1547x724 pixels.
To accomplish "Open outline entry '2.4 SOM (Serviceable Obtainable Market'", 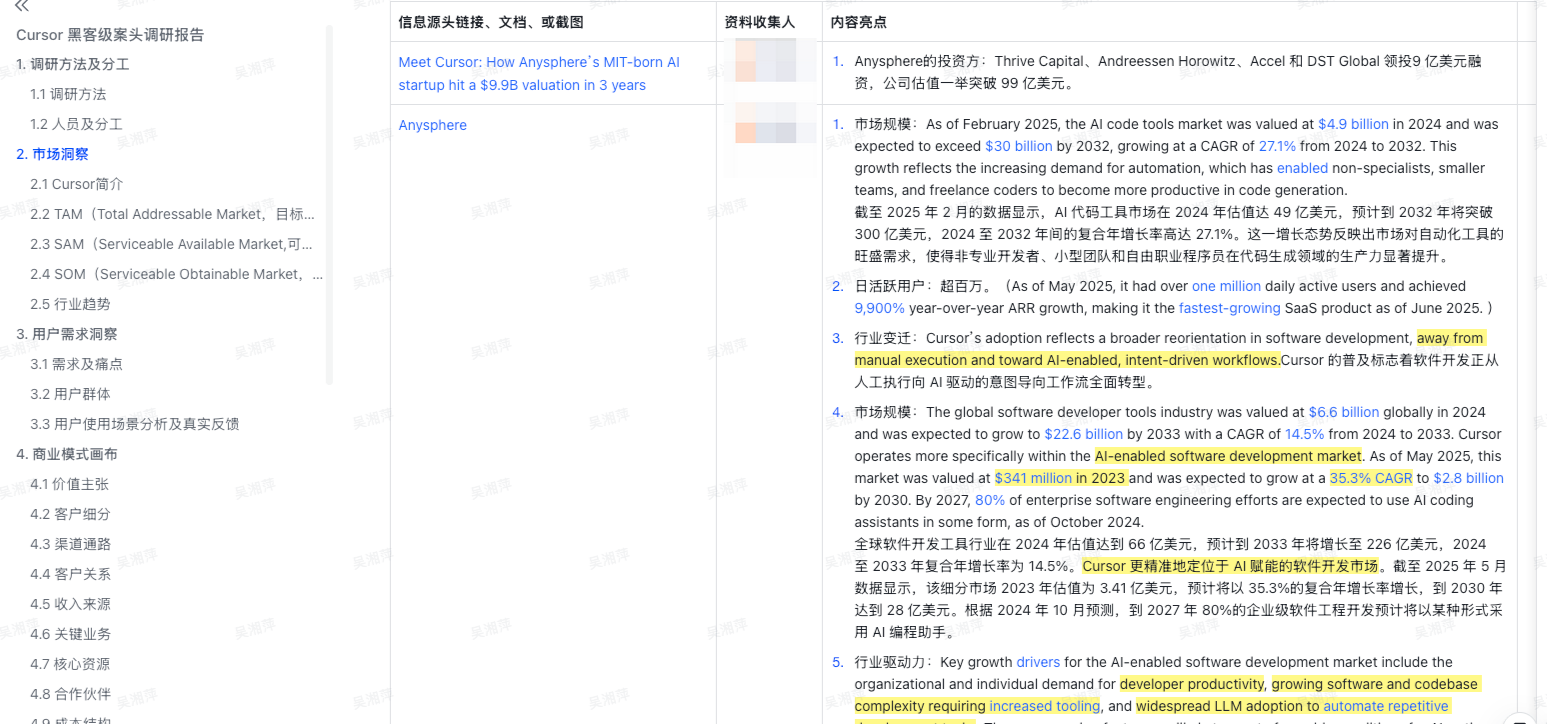I will click(x=176, y=274).
